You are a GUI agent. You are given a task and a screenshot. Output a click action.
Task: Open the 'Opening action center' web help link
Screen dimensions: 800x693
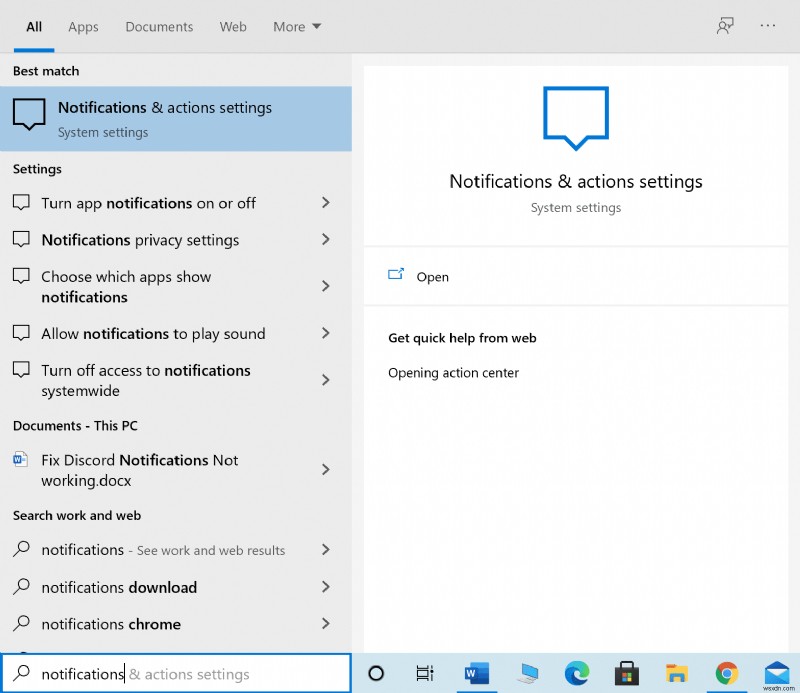pyautogui.click(x=453, y=373)
